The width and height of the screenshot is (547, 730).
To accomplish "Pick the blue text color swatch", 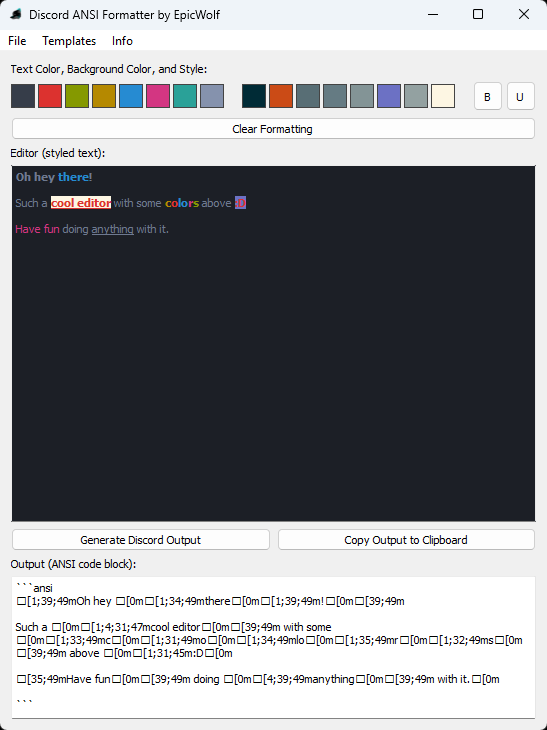I will tap(131, 96).
